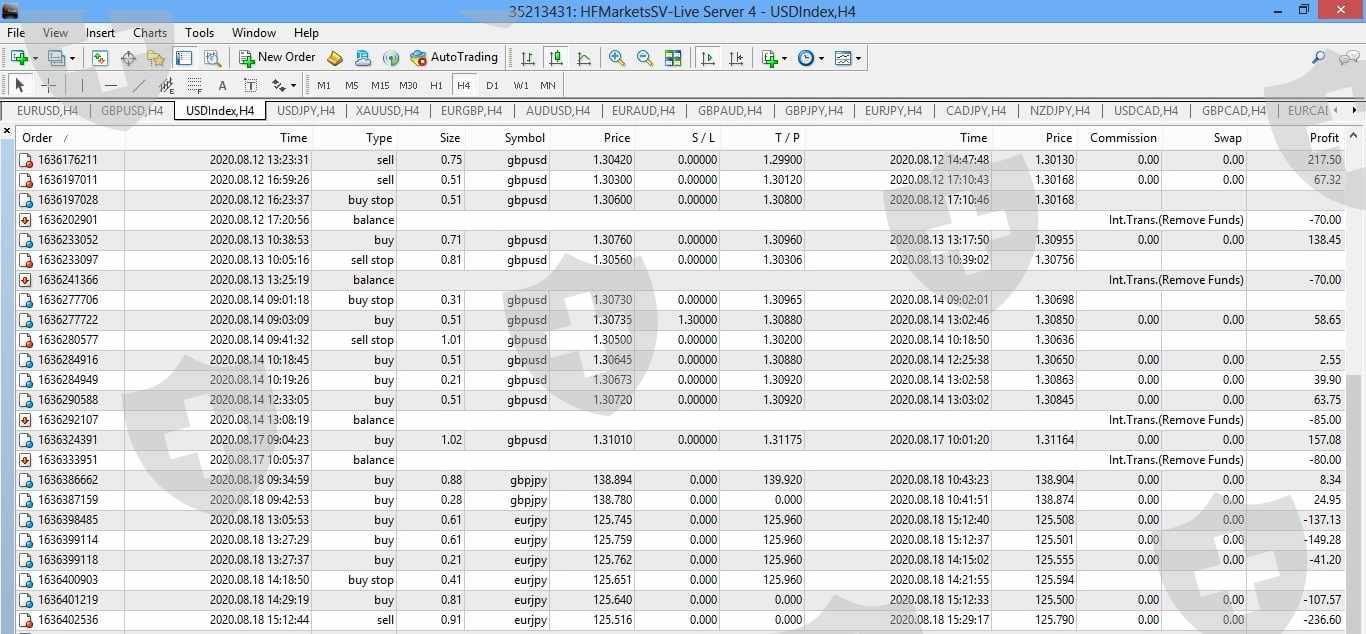1366x634 pixels.
Task: Click the zoom out magnifier icon
Action: pos(645,58)
